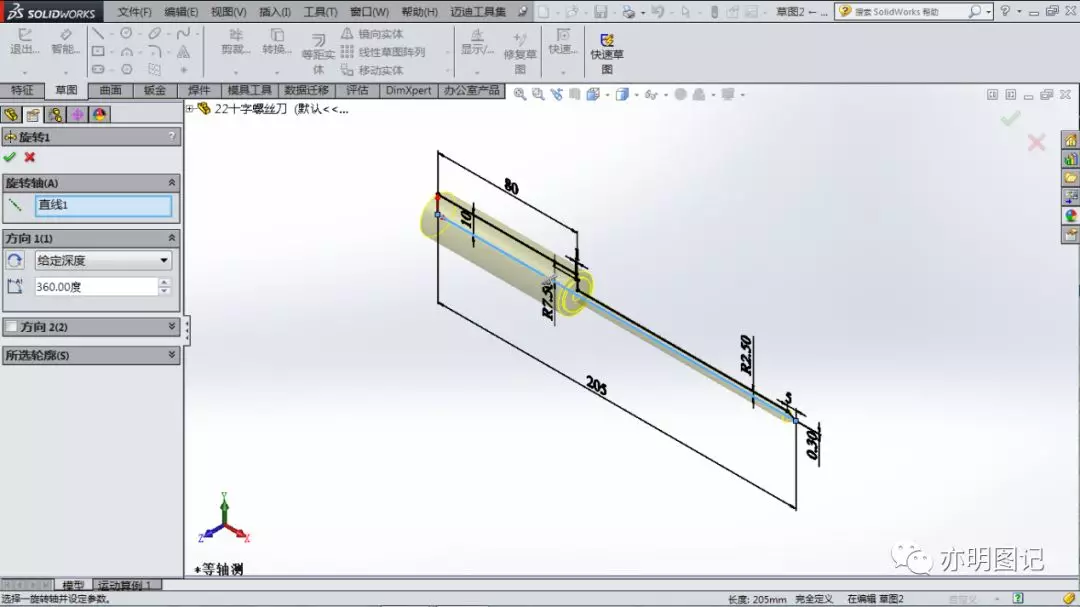1080x607 pixels.
Task: Click Convert Entities (转换) tool
Action: point(277,41)
